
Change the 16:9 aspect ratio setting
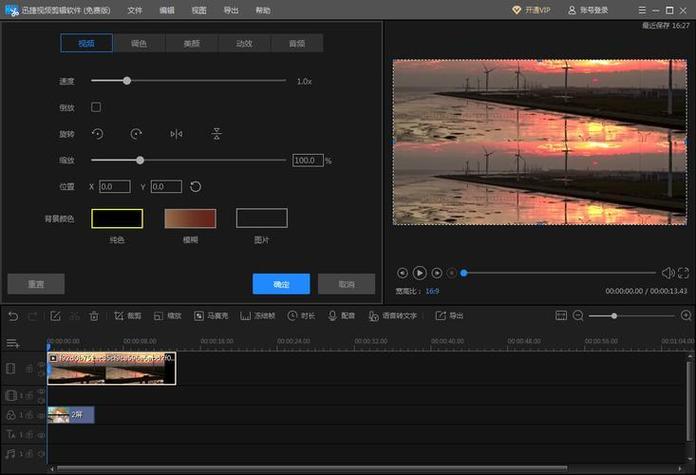pyautogui.click(x=432, y=291)
